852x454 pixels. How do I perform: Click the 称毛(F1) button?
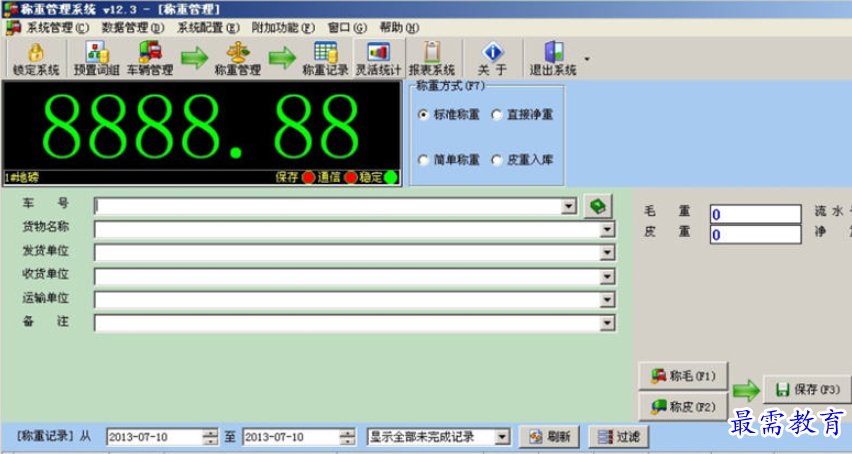point(683,376)
